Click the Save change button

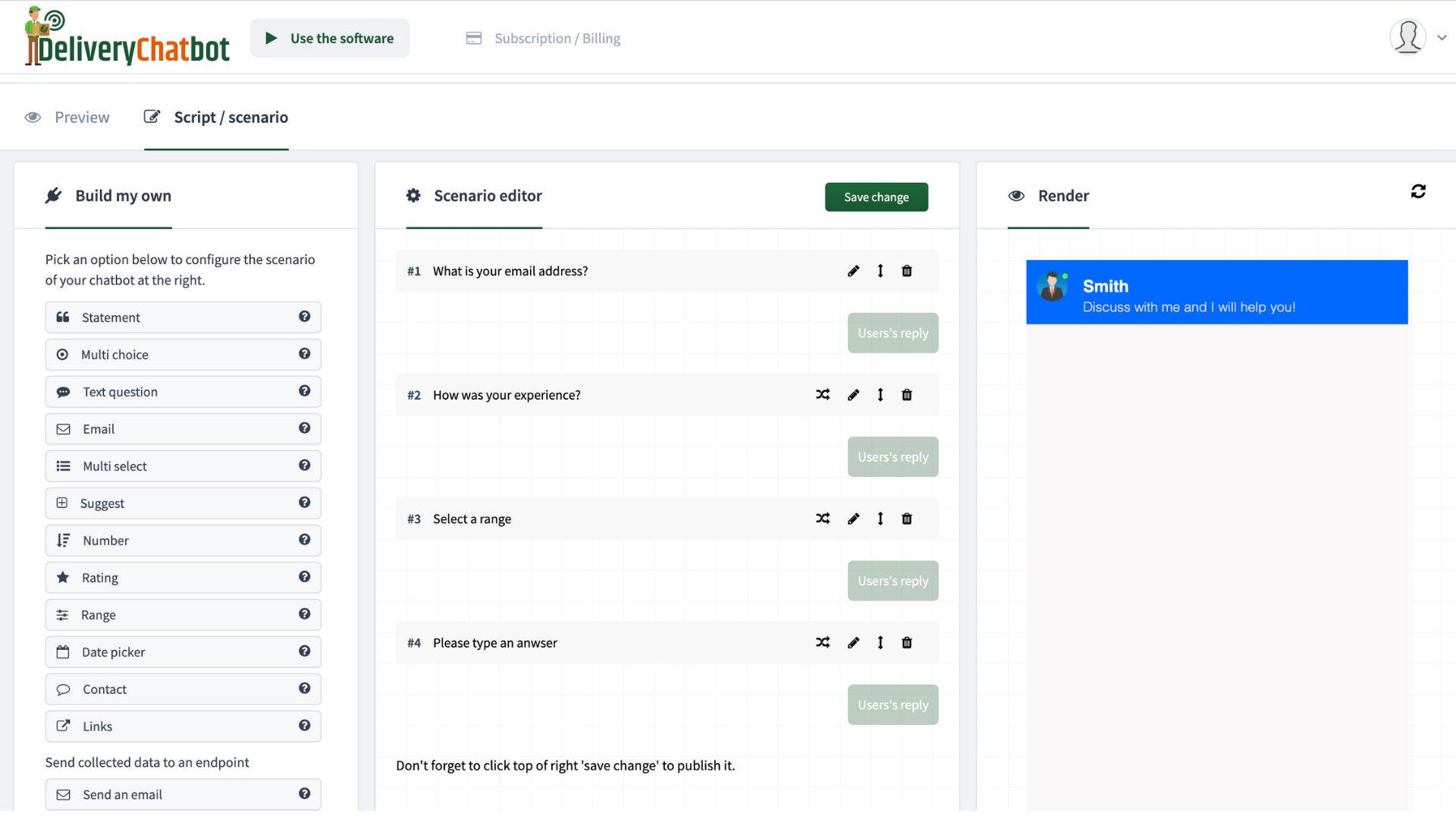point(876,197)
